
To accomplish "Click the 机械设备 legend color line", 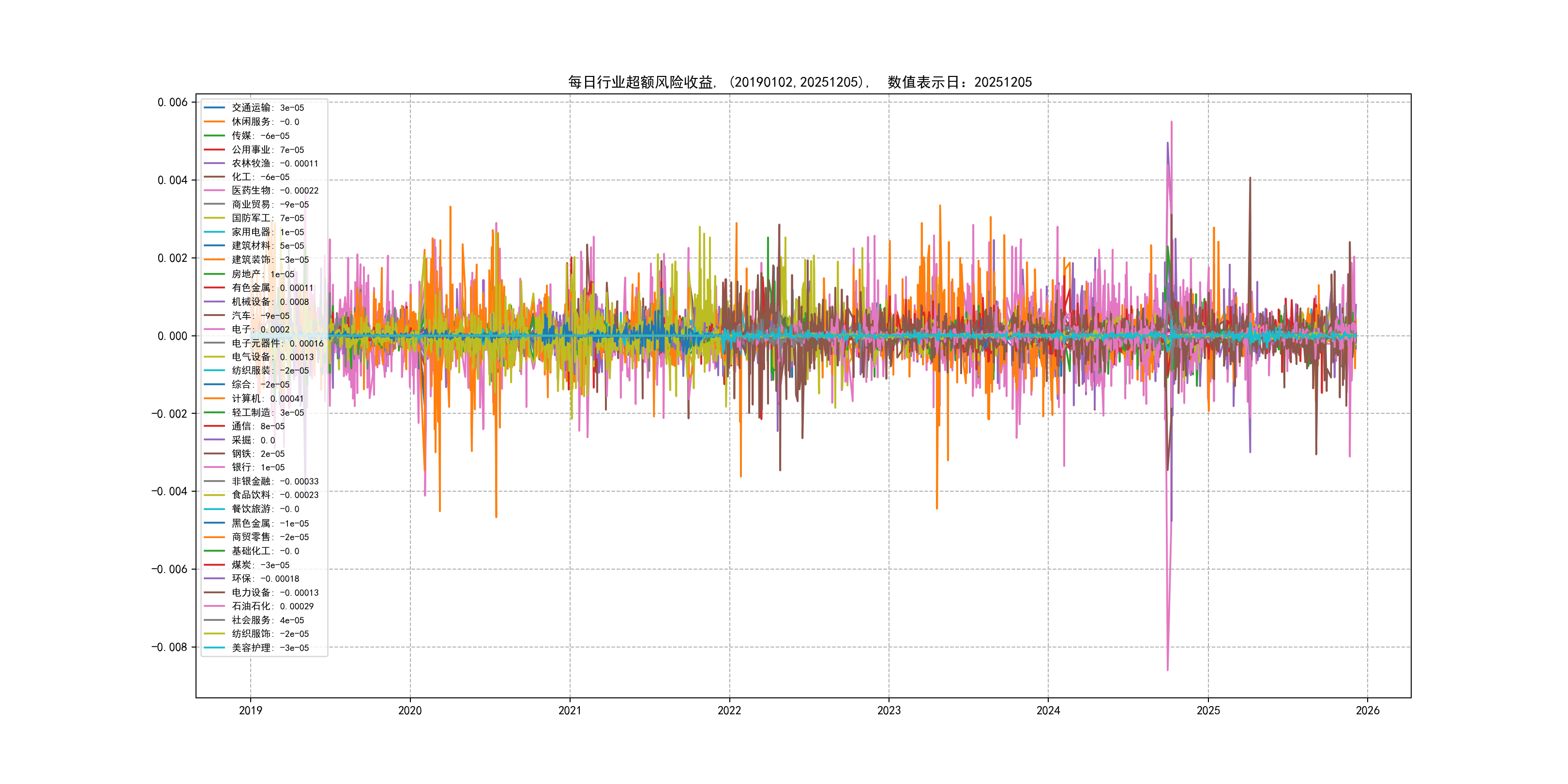I will (x=214, y=302).
